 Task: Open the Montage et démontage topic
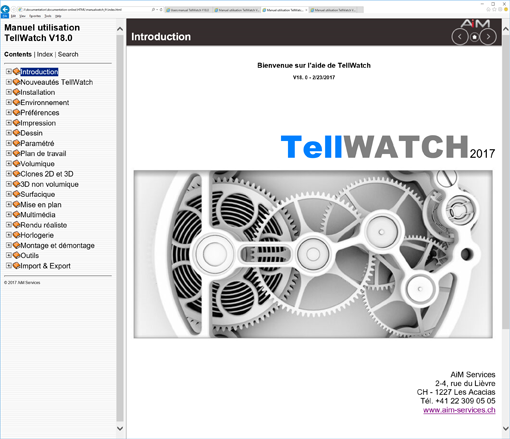pyautogui.click(x=57, y=245)
